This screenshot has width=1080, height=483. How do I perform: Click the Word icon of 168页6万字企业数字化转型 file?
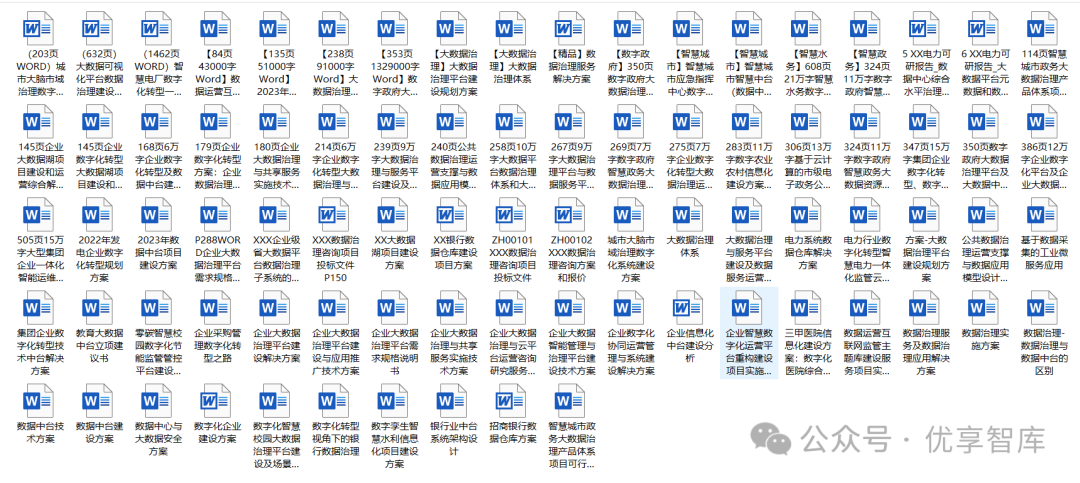coord(156,122)
